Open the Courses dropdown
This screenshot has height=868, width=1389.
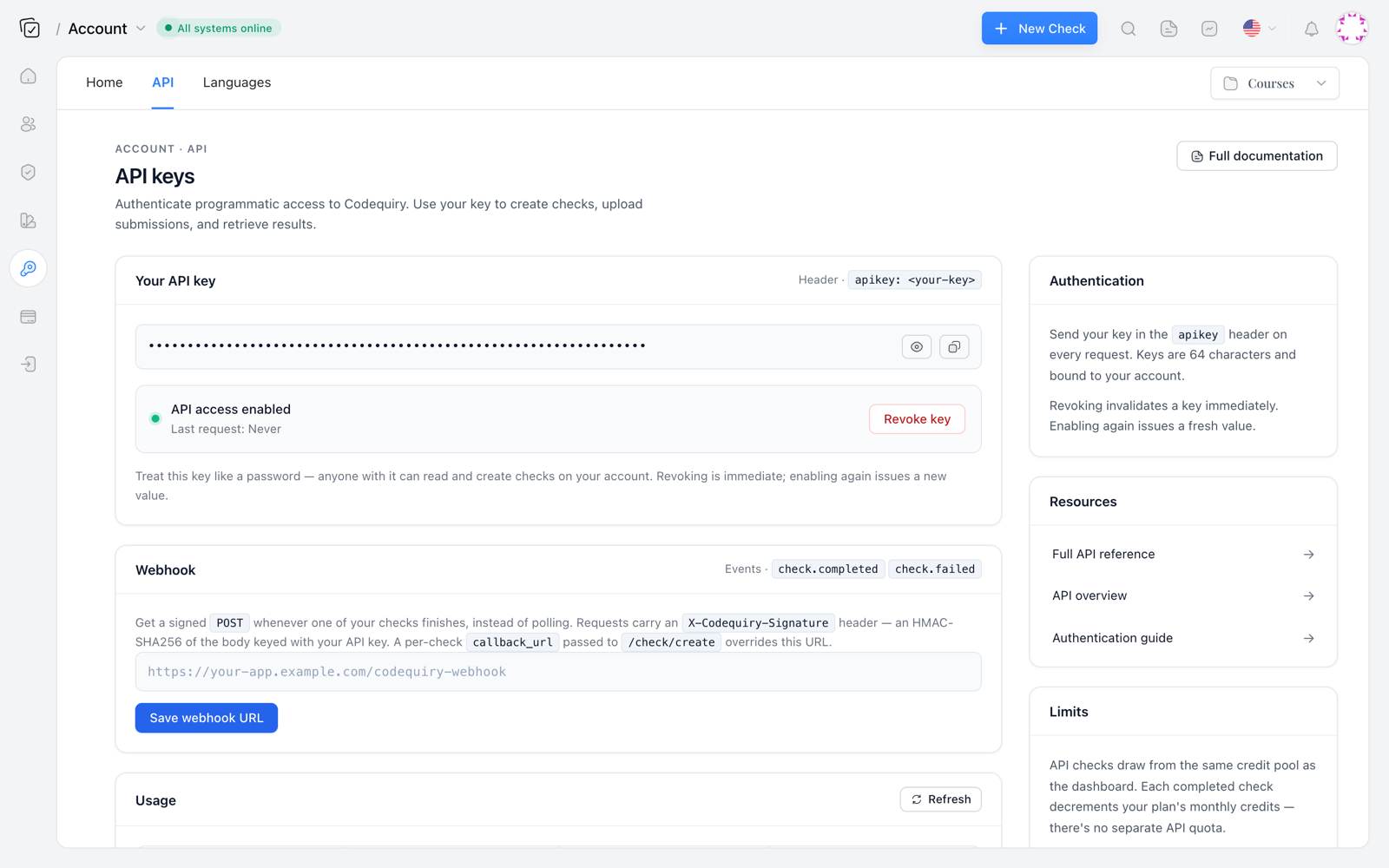tap(1274, 83)
